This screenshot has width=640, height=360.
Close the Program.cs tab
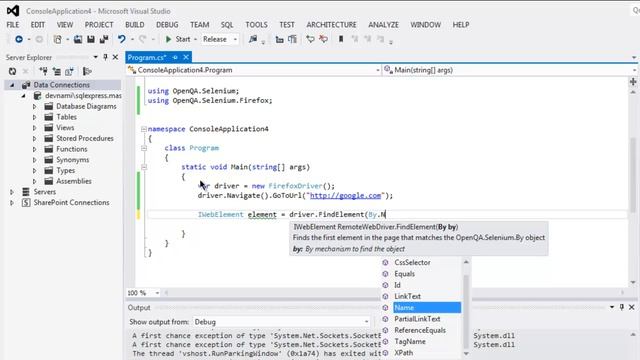[186, 57]
